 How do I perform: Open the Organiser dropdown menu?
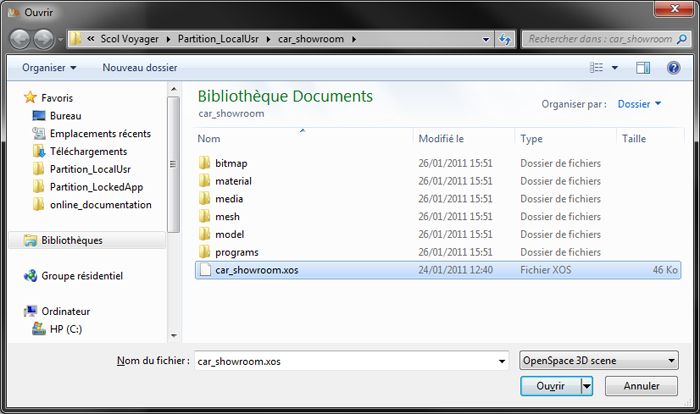click(49, 68)
